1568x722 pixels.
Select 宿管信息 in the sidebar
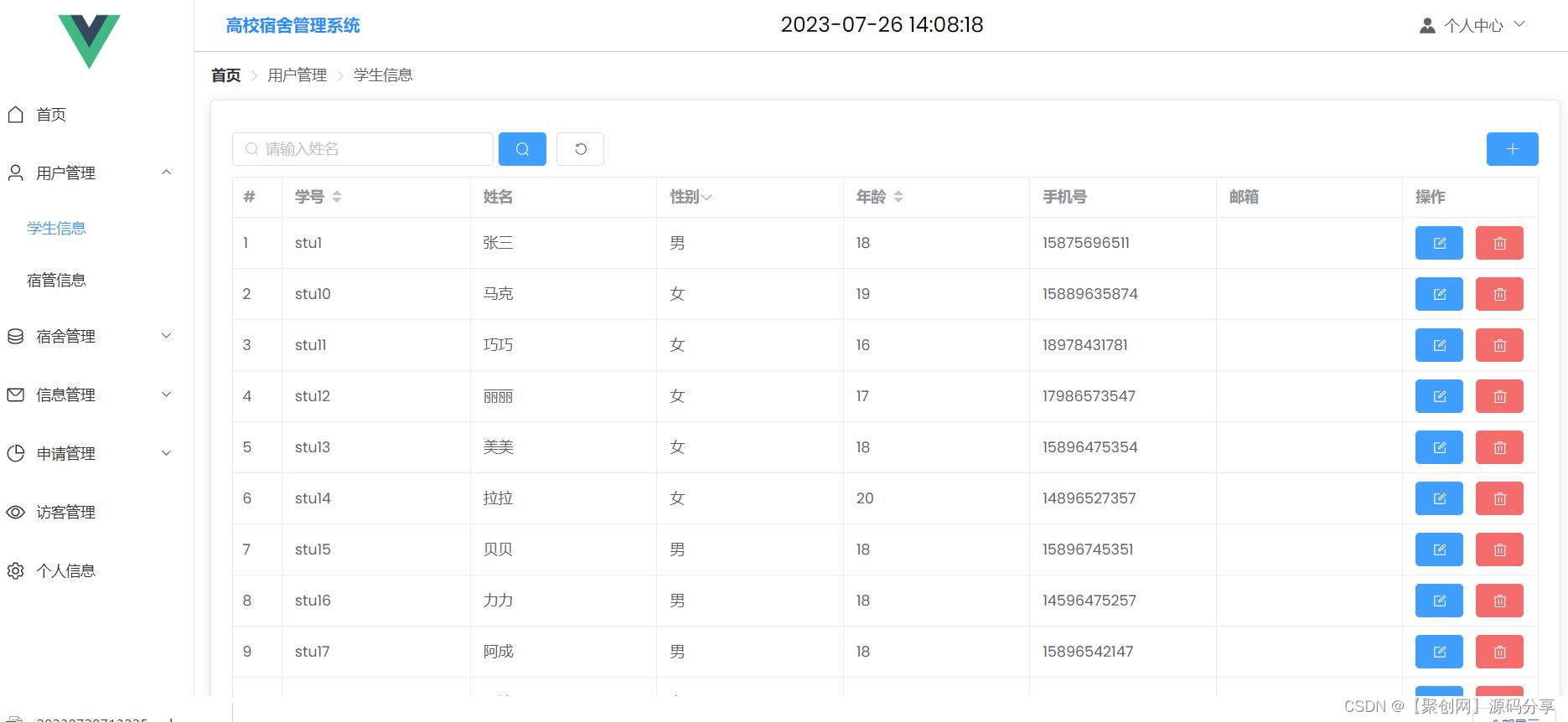(56, 280)
